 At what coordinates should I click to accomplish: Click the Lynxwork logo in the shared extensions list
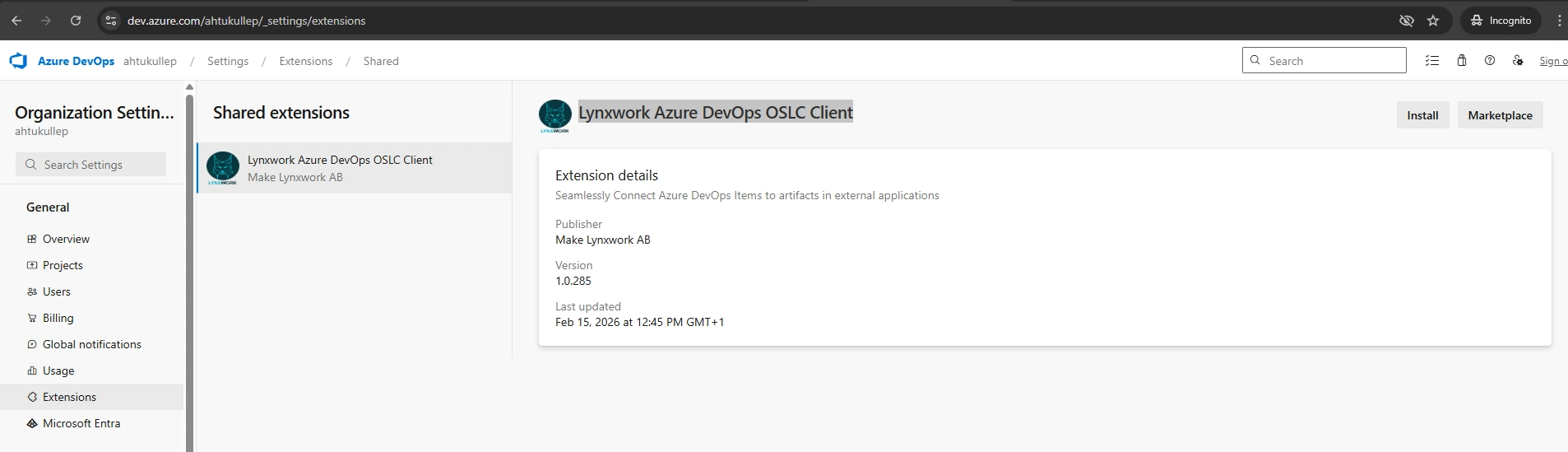222,168
